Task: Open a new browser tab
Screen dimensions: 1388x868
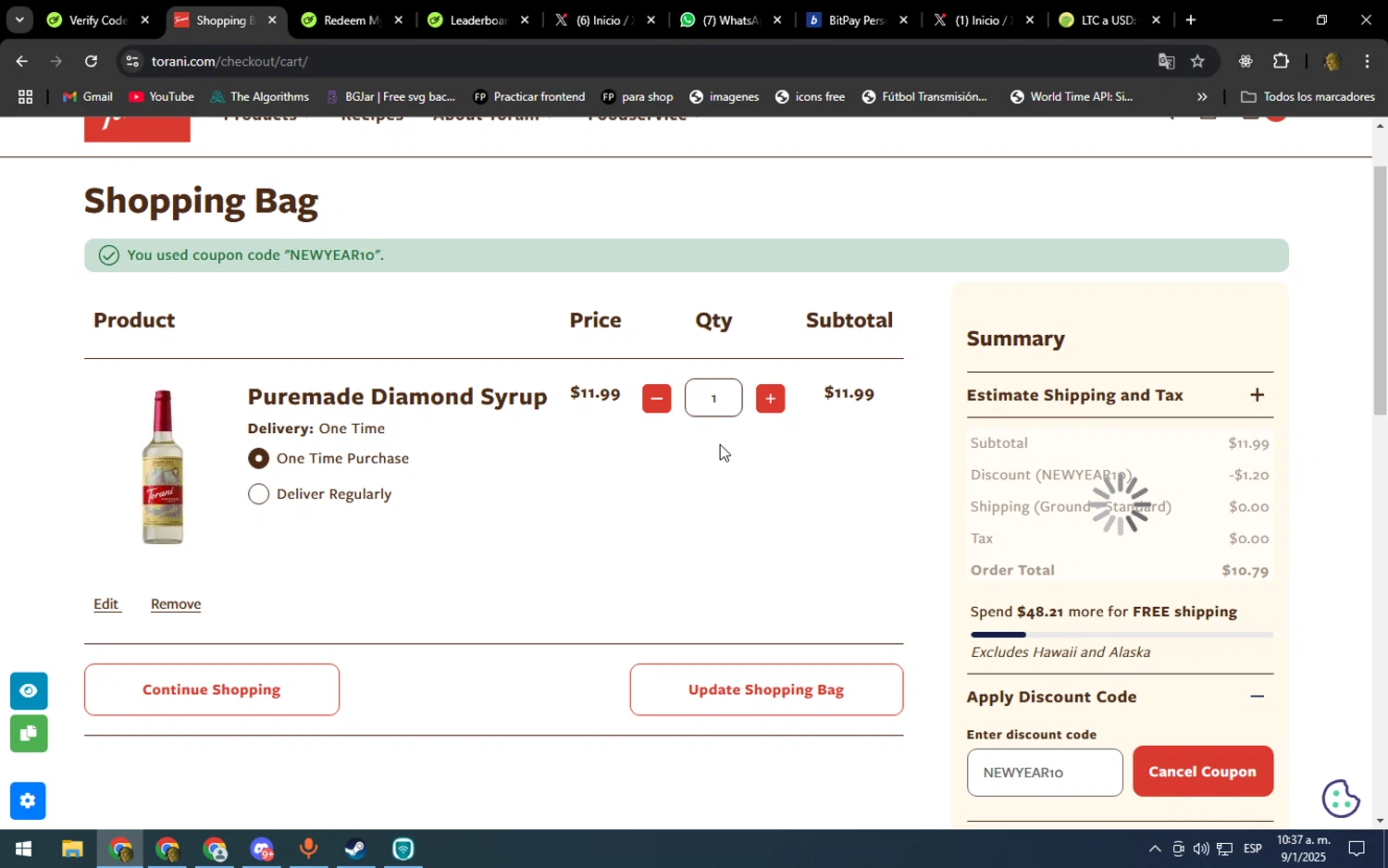Action: coord(1191,19)
